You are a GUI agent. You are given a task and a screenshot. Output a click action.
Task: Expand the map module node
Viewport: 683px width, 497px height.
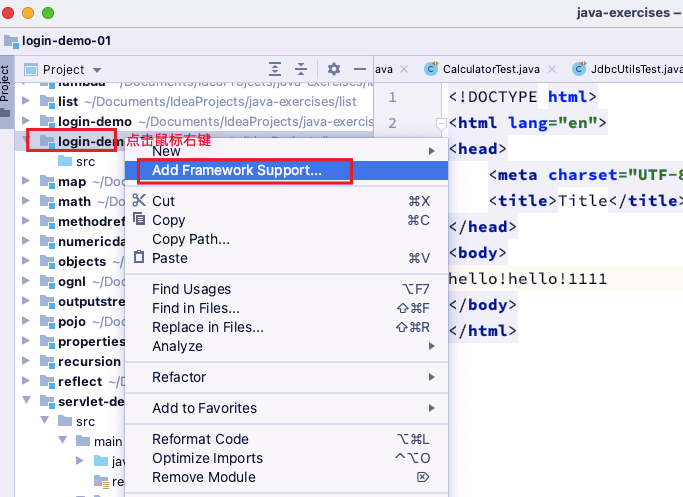point(26,180)
